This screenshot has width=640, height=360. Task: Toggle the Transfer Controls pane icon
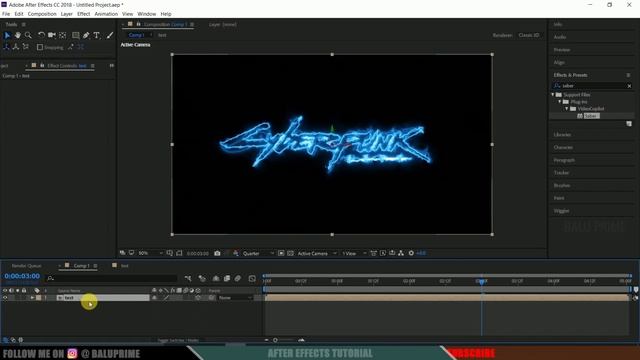pos(13,340)
